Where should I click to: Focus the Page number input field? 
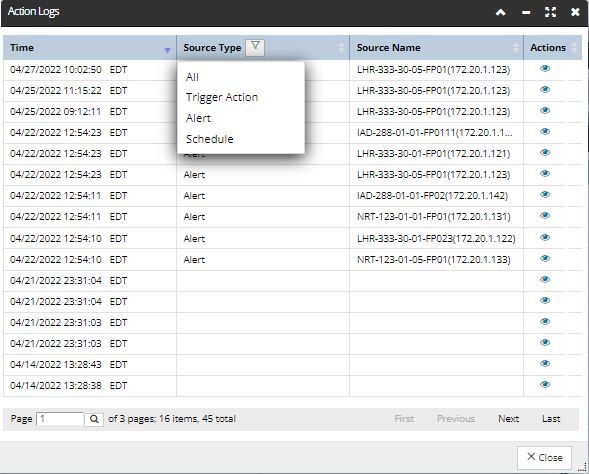(60, 419)
